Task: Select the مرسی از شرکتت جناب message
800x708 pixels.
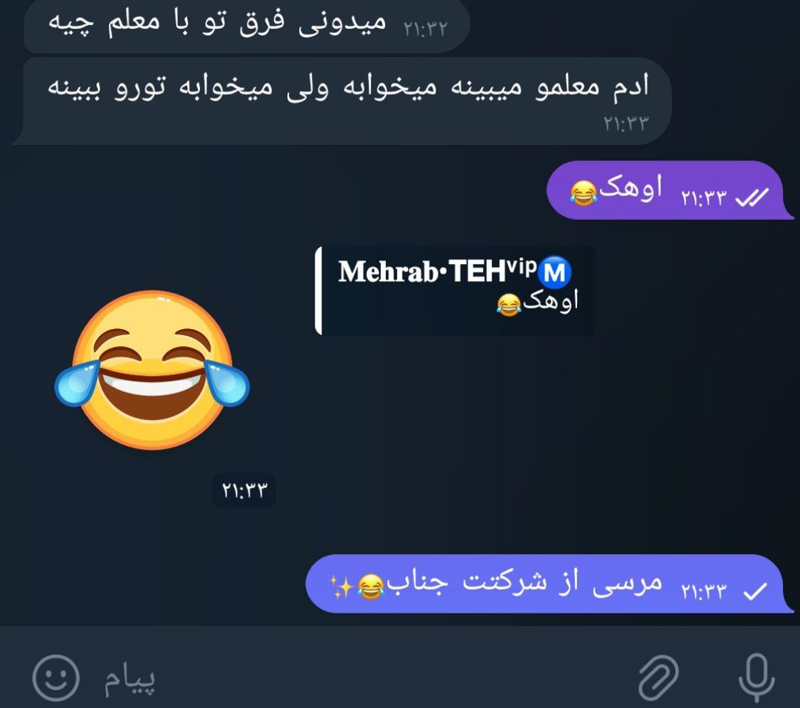Action: pyautogui.click(x=549, y=584)
